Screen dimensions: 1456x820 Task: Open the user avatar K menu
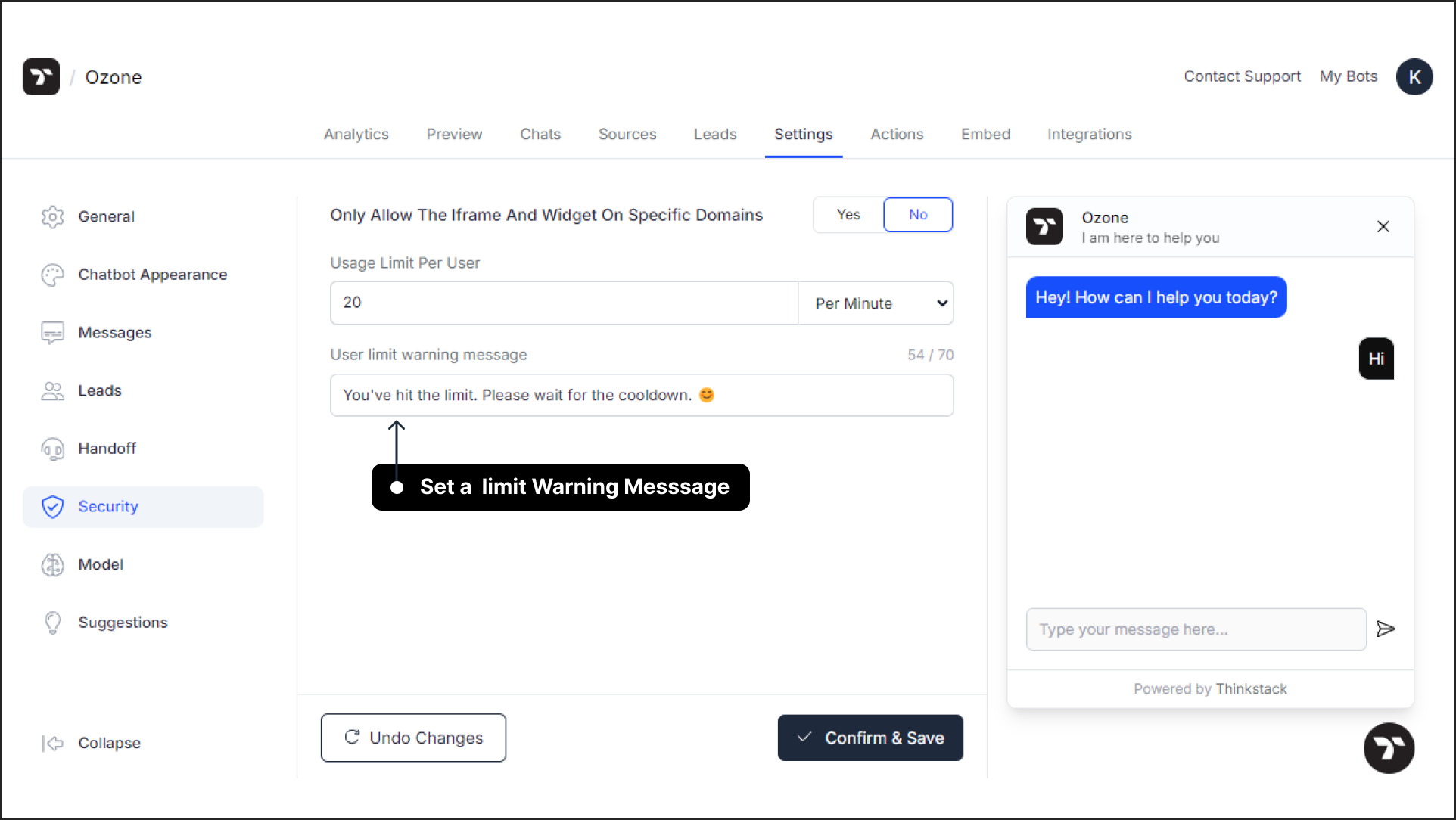point(1414,76)
